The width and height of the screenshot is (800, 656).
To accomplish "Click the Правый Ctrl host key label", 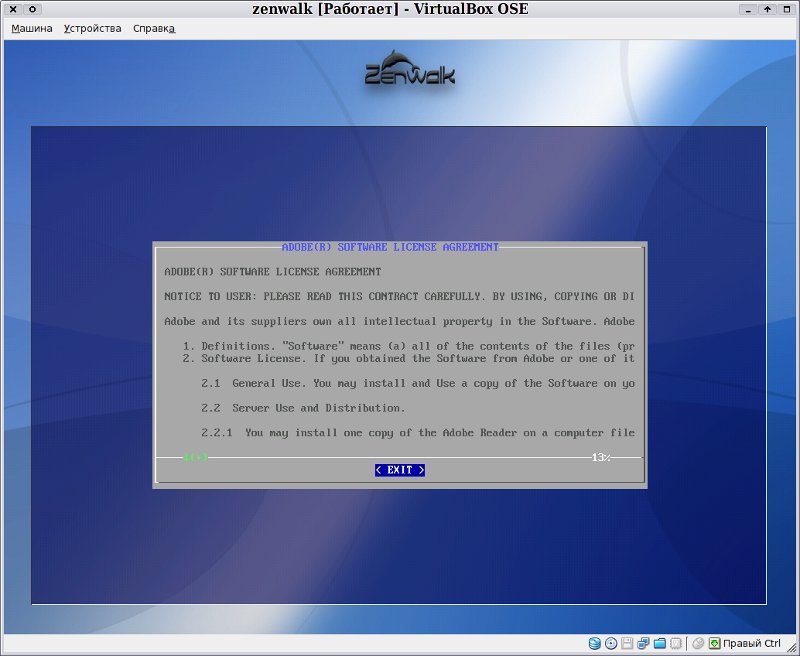I will tap(752, 643).
